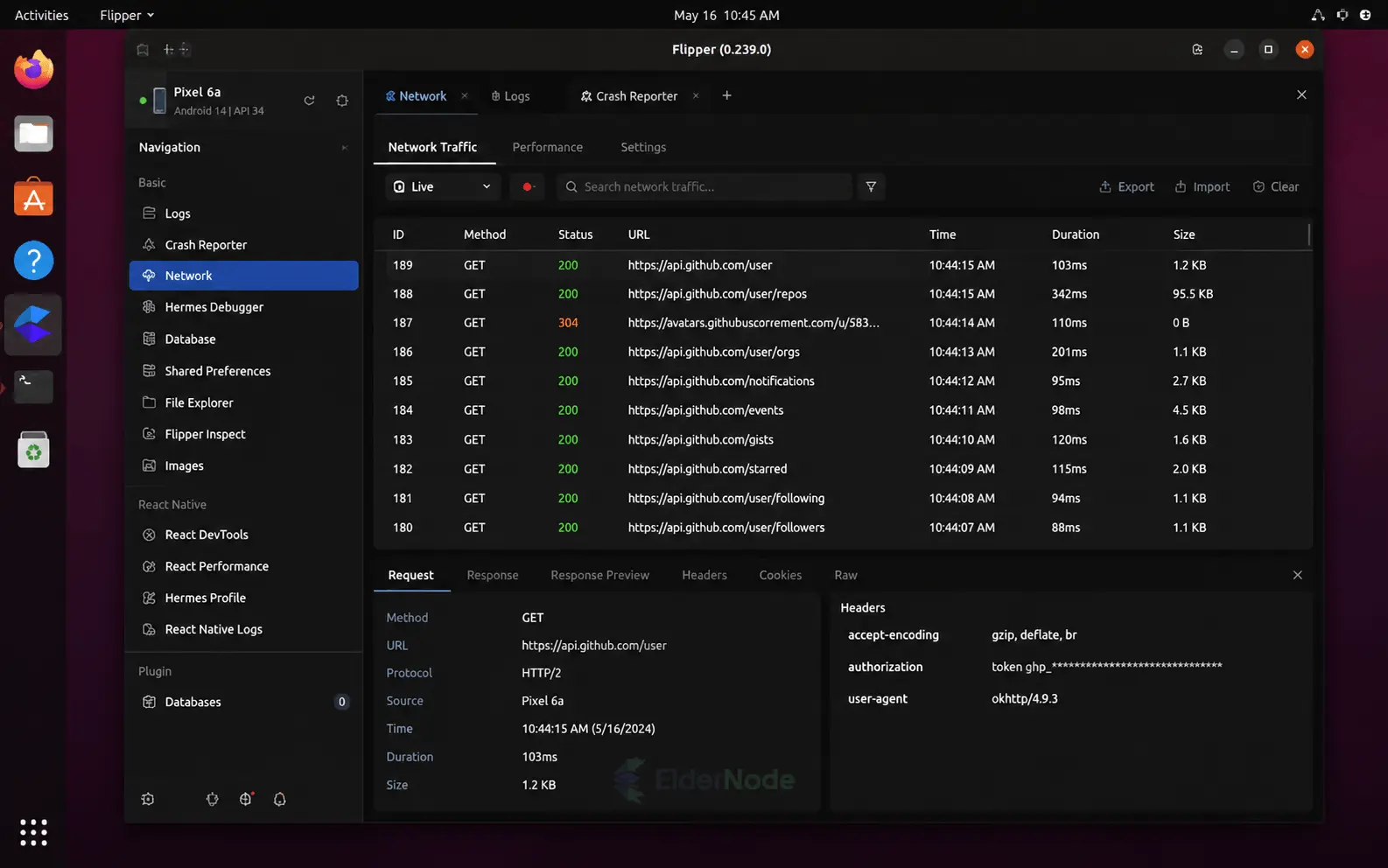The width and height of the screenshot is (1388, 868).
Task: Open the Flipper app menu in top bar
Action: (127, 15)
